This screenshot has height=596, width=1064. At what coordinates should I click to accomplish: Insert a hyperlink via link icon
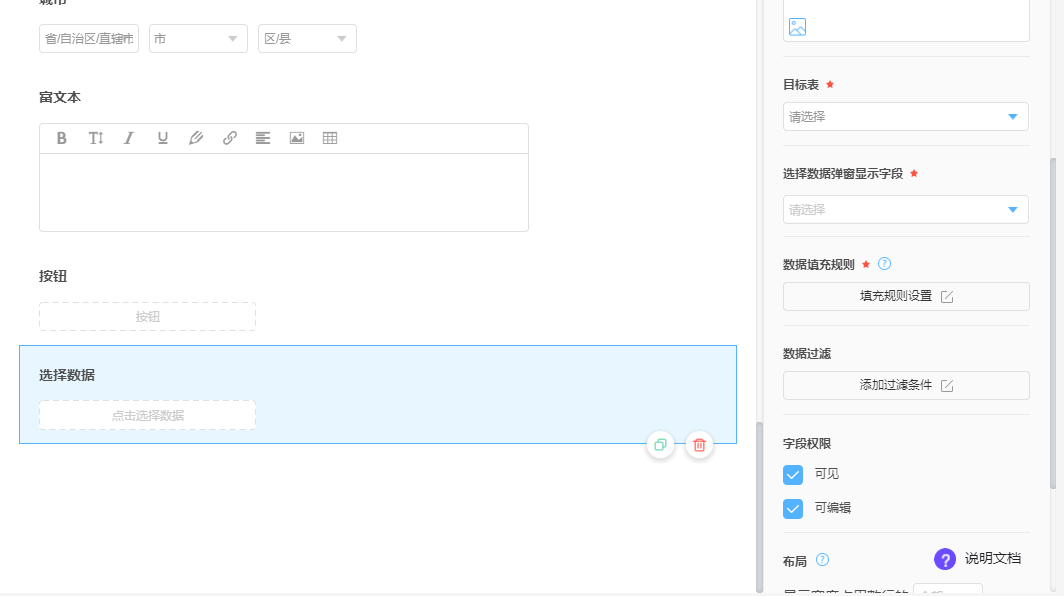click(x=229, y=138)
